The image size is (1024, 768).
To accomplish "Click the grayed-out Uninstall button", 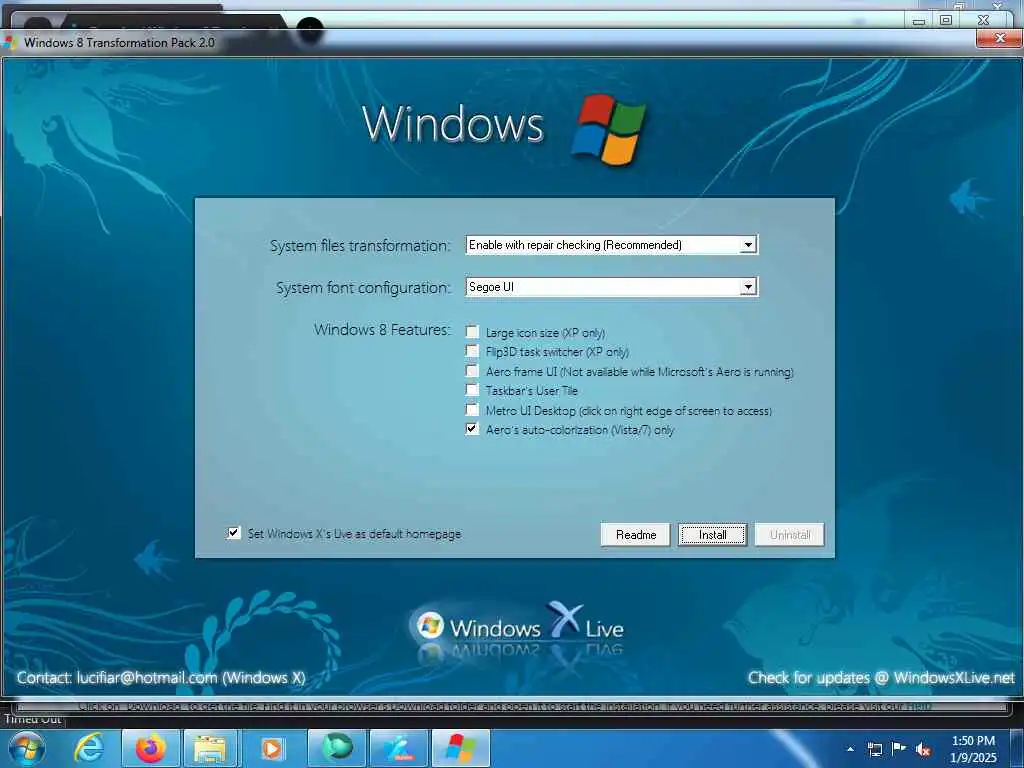I will tap(790, 535).
